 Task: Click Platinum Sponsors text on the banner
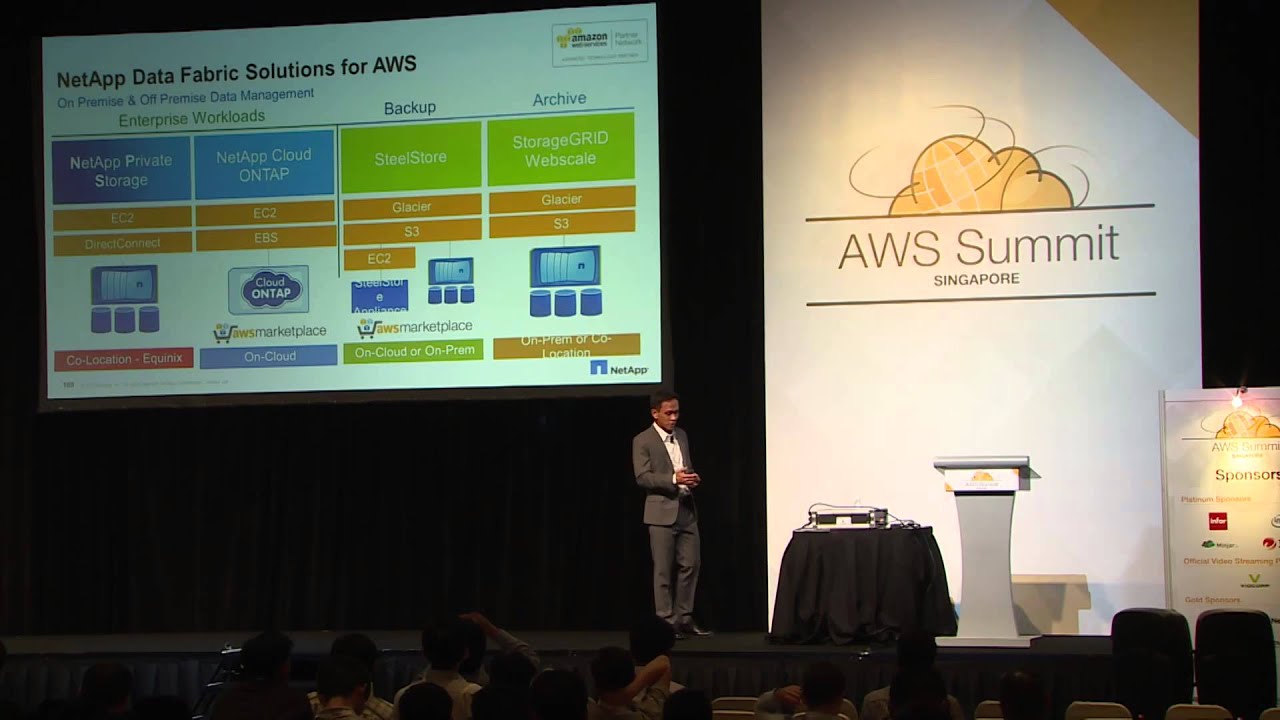[1216, 498]
